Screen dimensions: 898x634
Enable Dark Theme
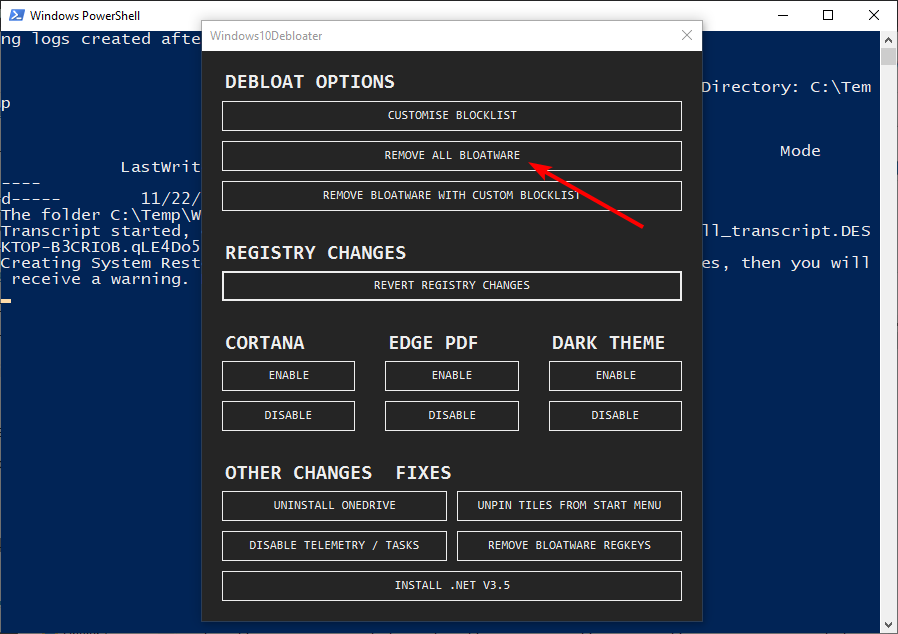[x=615, y=376]
